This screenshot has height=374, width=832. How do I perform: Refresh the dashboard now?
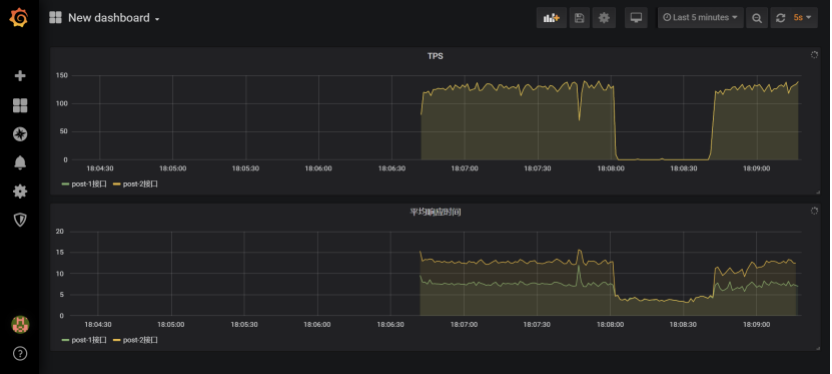pyautogui.click(x=780, y=18)
